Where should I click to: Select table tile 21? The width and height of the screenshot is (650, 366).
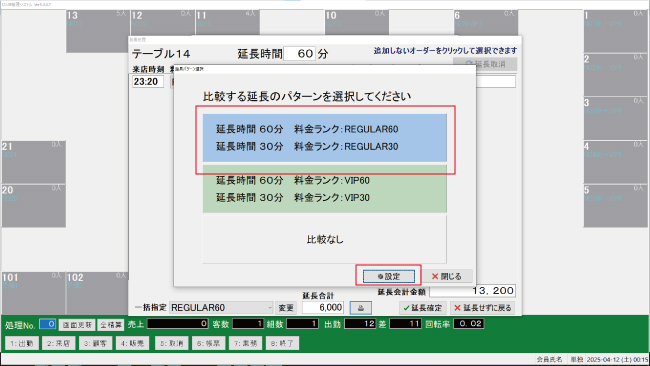click(x=34, y=162)
